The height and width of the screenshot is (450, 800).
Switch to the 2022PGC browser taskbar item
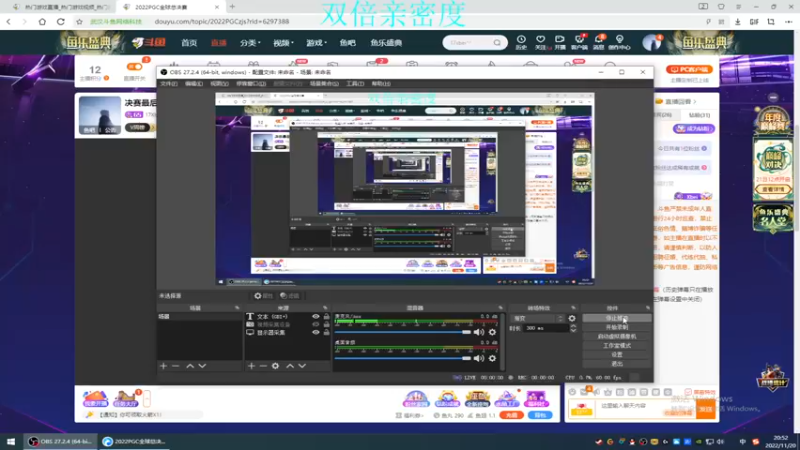tap(135, 441)
